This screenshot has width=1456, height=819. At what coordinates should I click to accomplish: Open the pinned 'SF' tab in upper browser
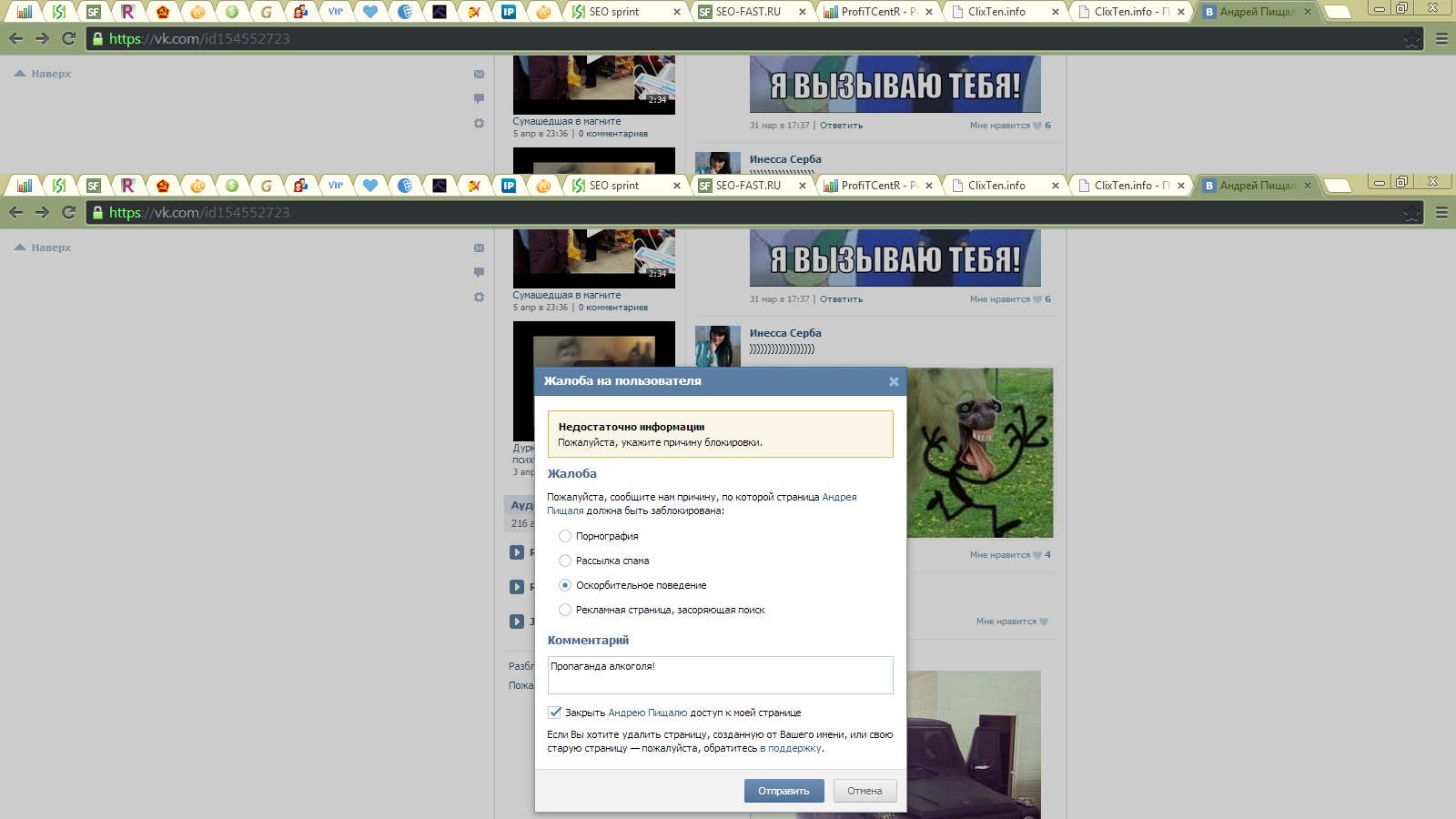click(x=94, y=12)
